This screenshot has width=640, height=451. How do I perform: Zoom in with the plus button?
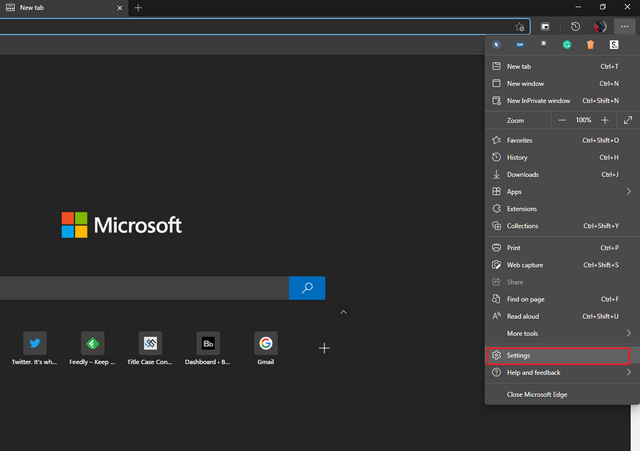click(605, 120)
